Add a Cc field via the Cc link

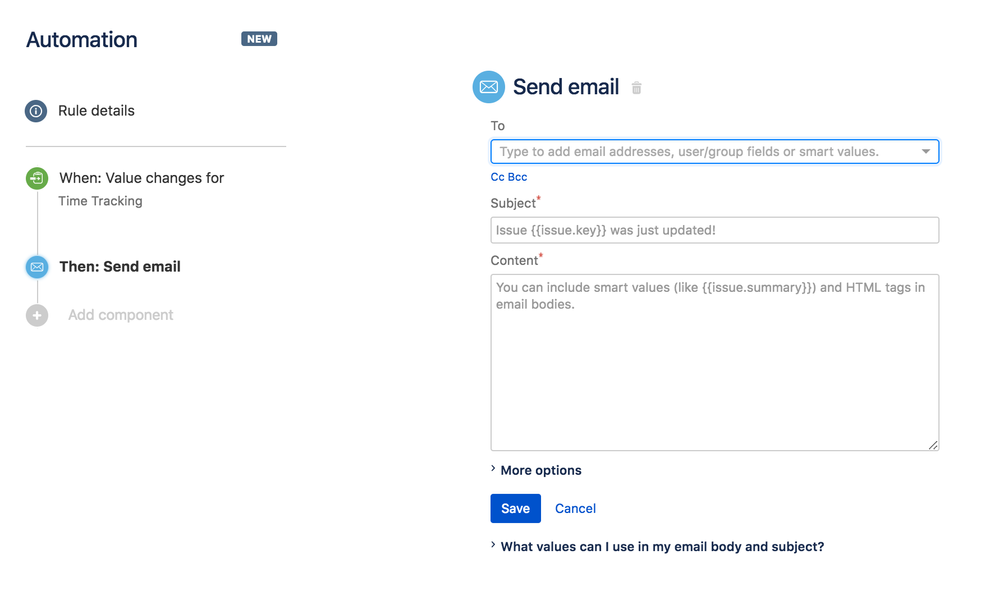pos(497,177)
